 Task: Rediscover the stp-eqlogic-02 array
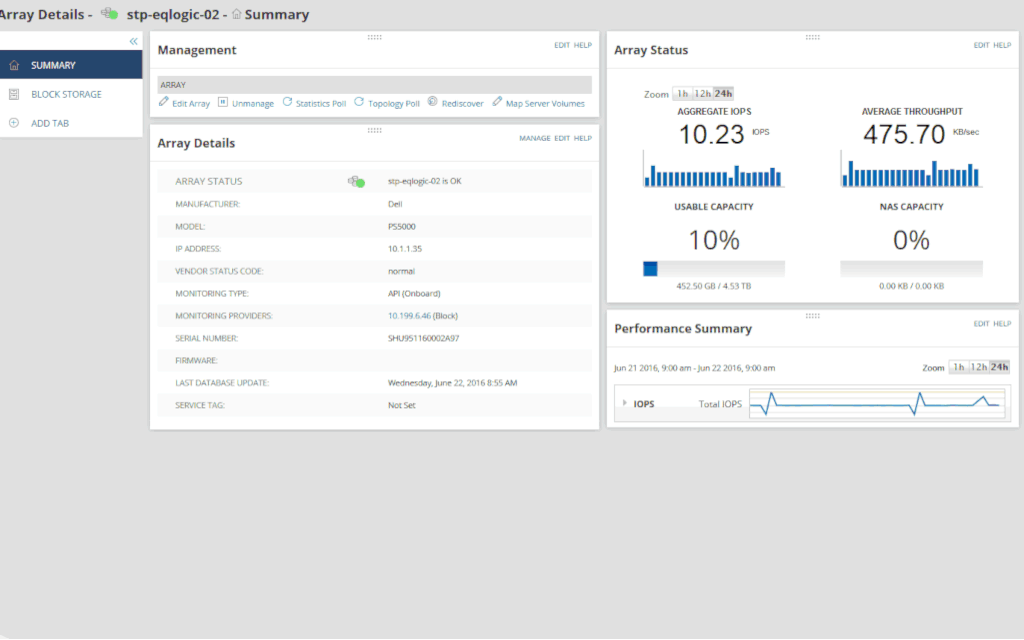[x=430, y=103]
